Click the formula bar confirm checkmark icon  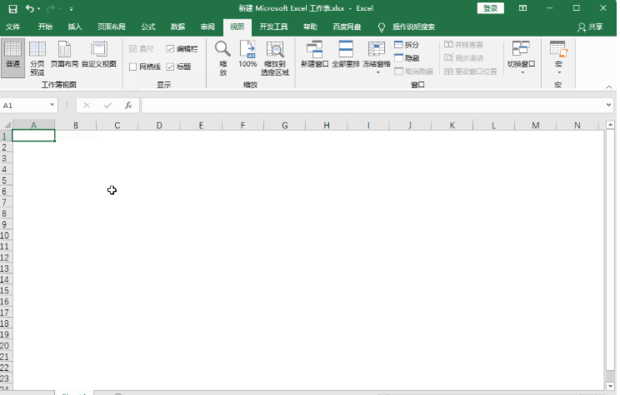(x=108, y=105)
